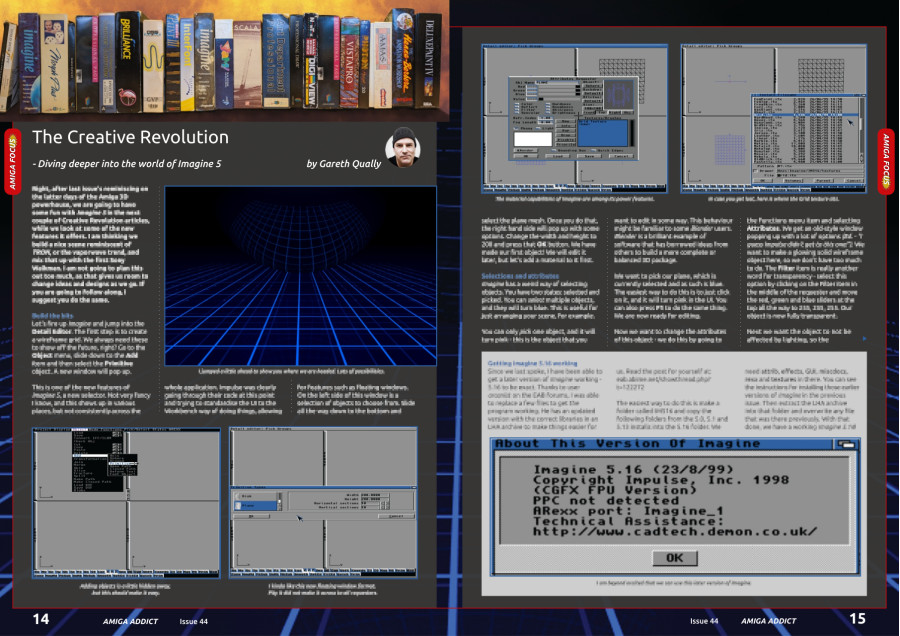Screen dimensions: 900x636
Task: Click the Paint III box spine
Action: [x=172, y=63]
